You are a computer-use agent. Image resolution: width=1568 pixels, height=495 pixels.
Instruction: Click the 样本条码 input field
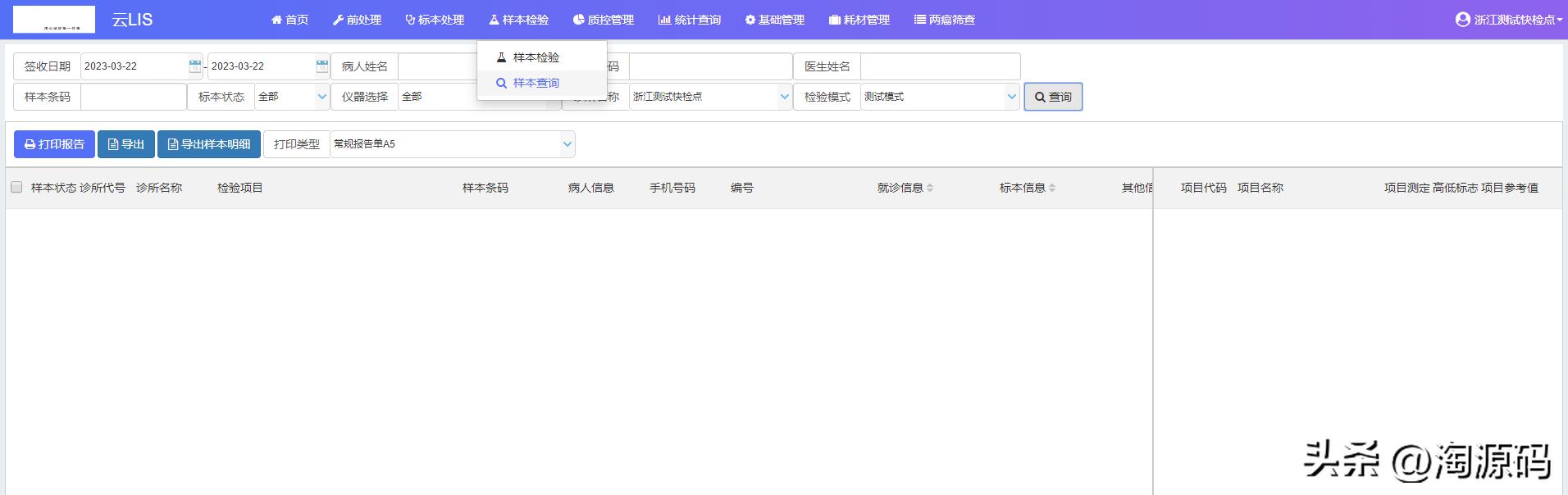tap(133, 97)
